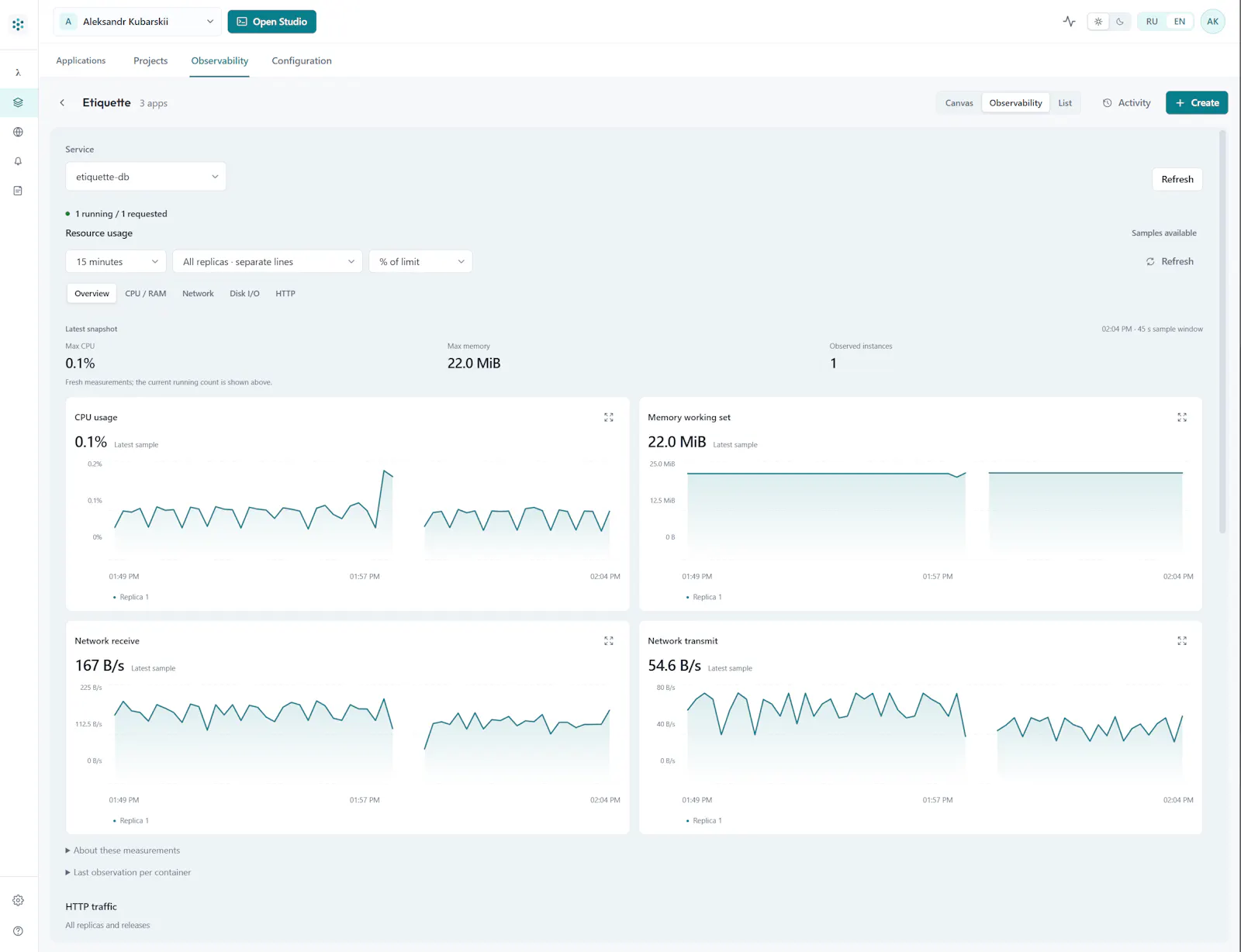
Task: Expand About these measurements section
Action: (x=123, y=850)
